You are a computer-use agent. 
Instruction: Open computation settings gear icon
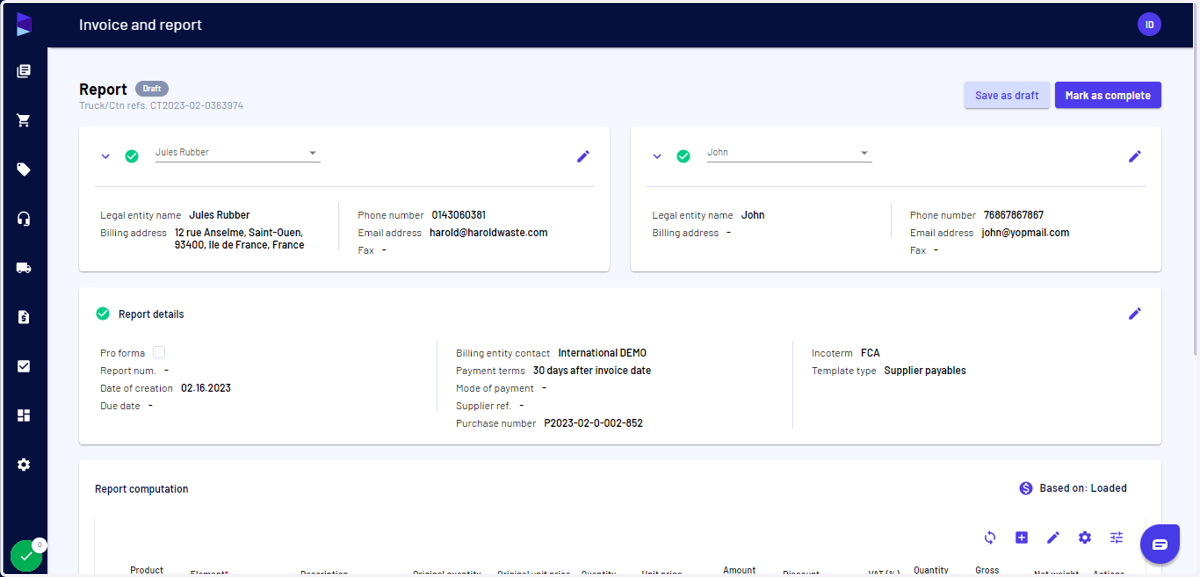tap(1085, 537)
